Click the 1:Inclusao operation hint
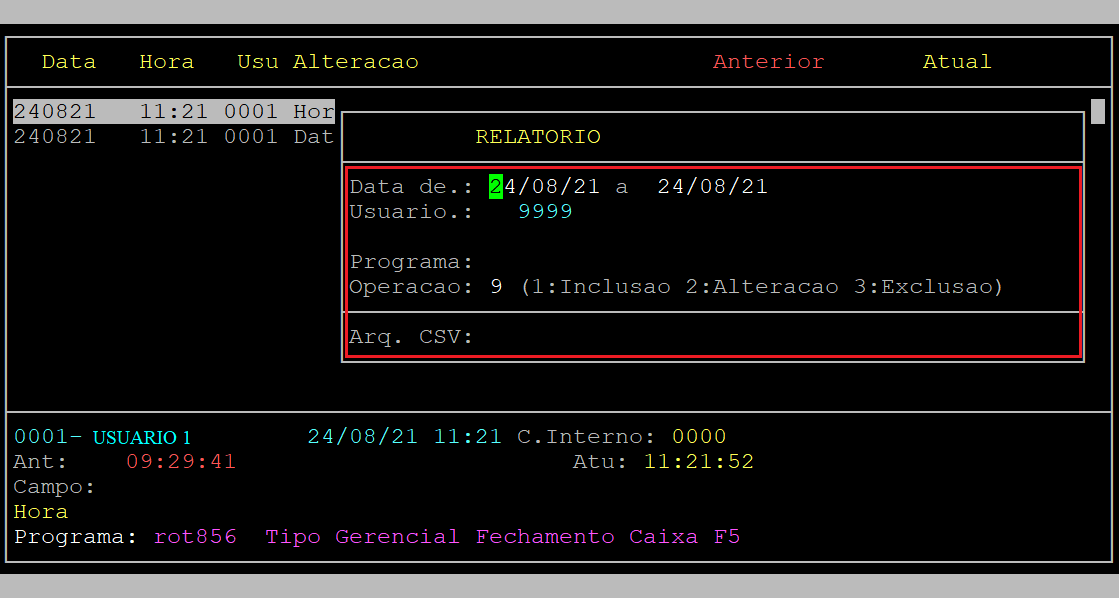Screen dimensions: 1119x598 (600, 287)
